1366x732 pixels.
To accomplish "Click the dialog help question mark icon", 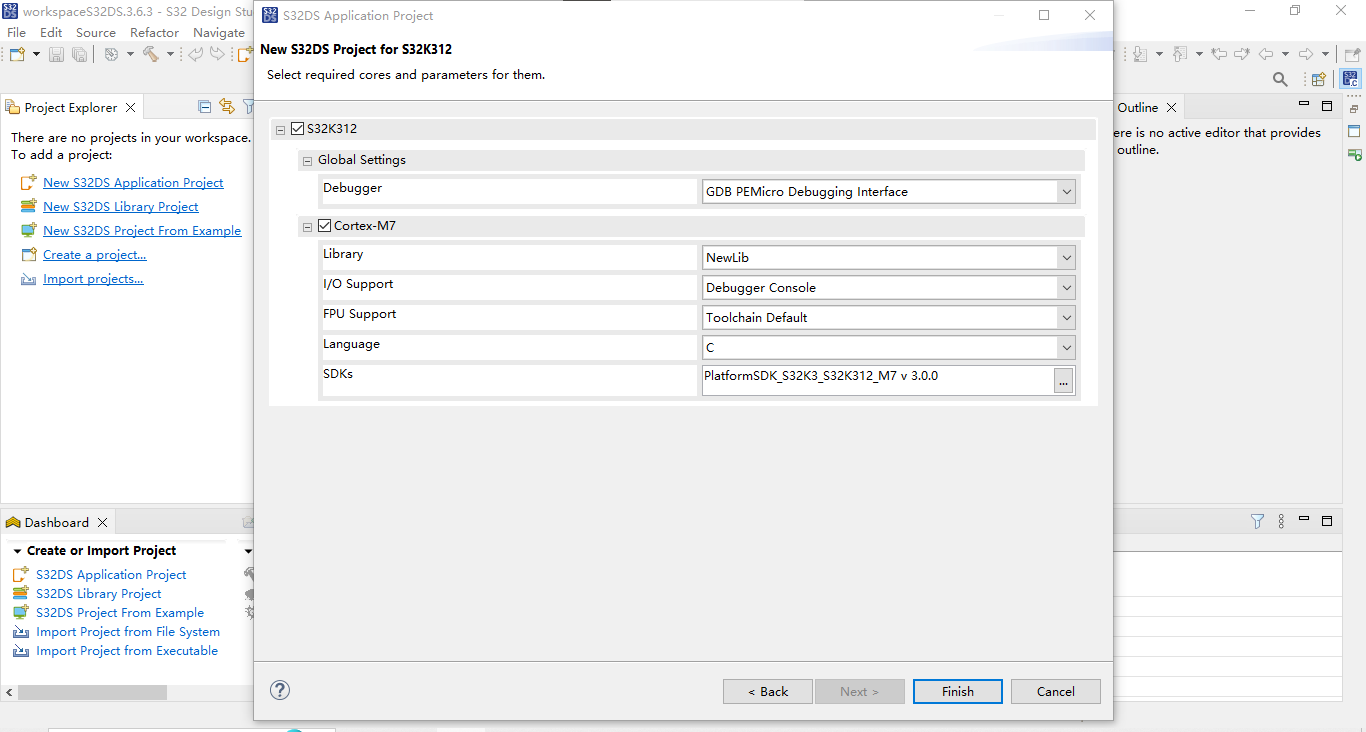I will (280, 690).
